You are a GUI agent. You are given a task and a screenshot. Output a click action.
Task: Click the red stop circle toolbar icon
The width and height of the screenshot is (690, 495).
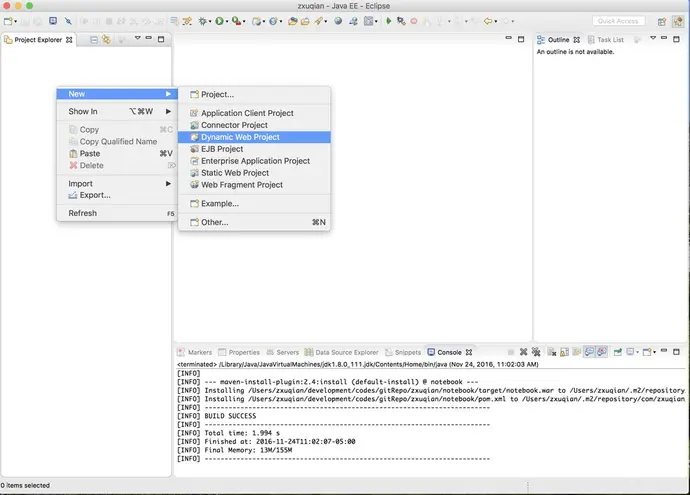(x=414, y=21)
